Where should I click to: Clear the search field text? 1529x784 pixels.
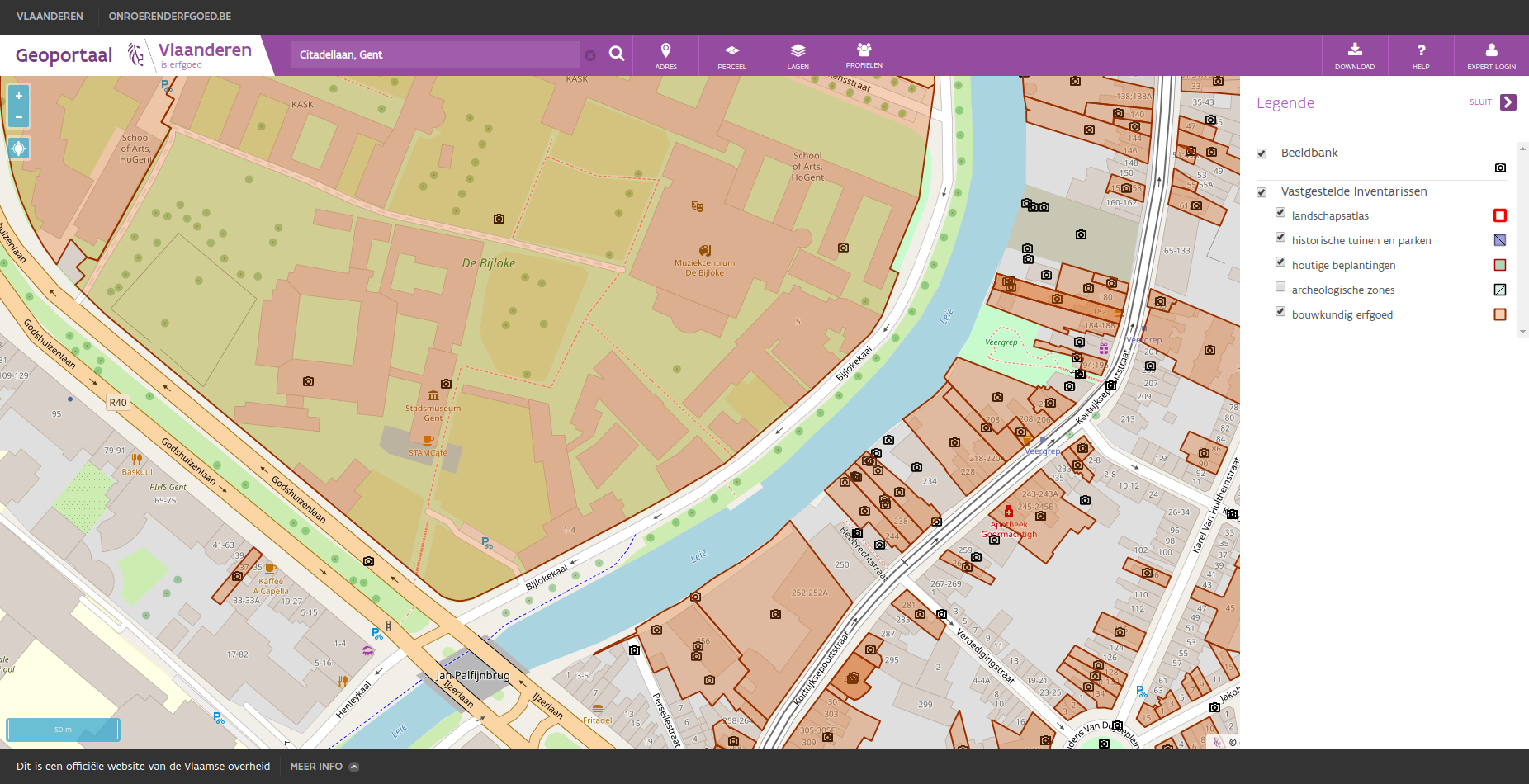[590, 55]
